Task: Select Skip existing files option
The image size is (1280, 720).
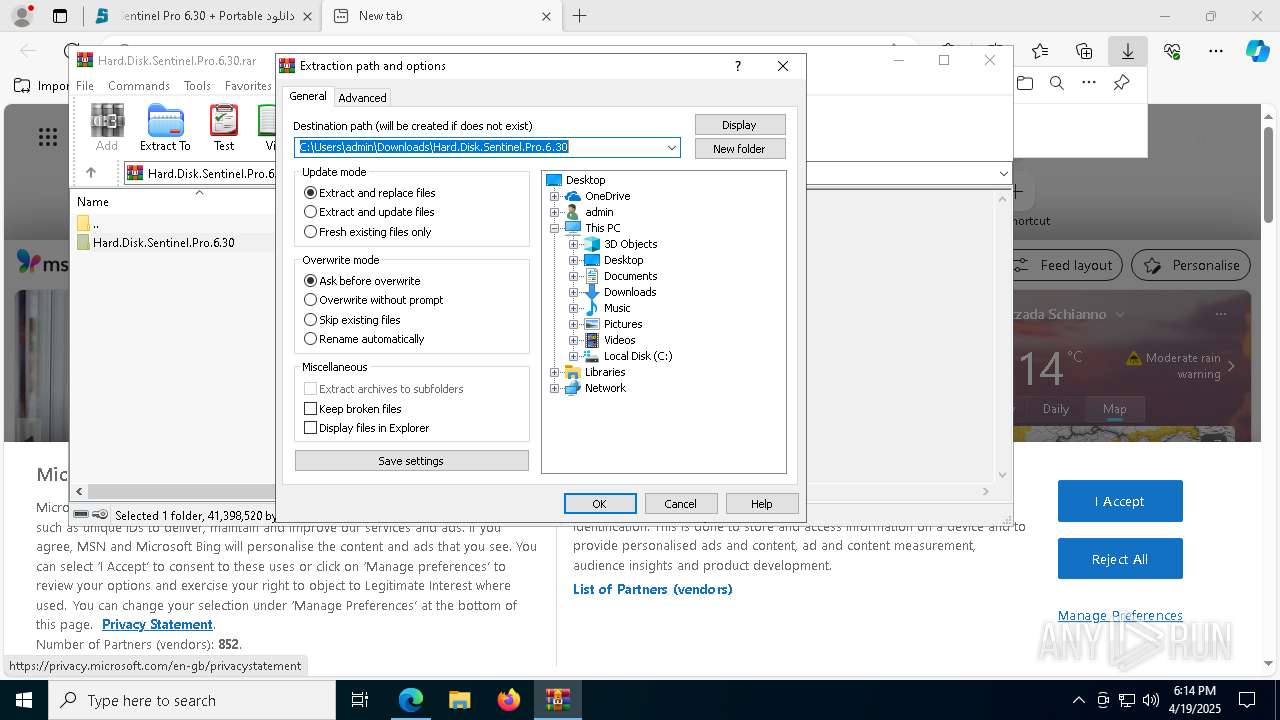Action: point(352,320)
